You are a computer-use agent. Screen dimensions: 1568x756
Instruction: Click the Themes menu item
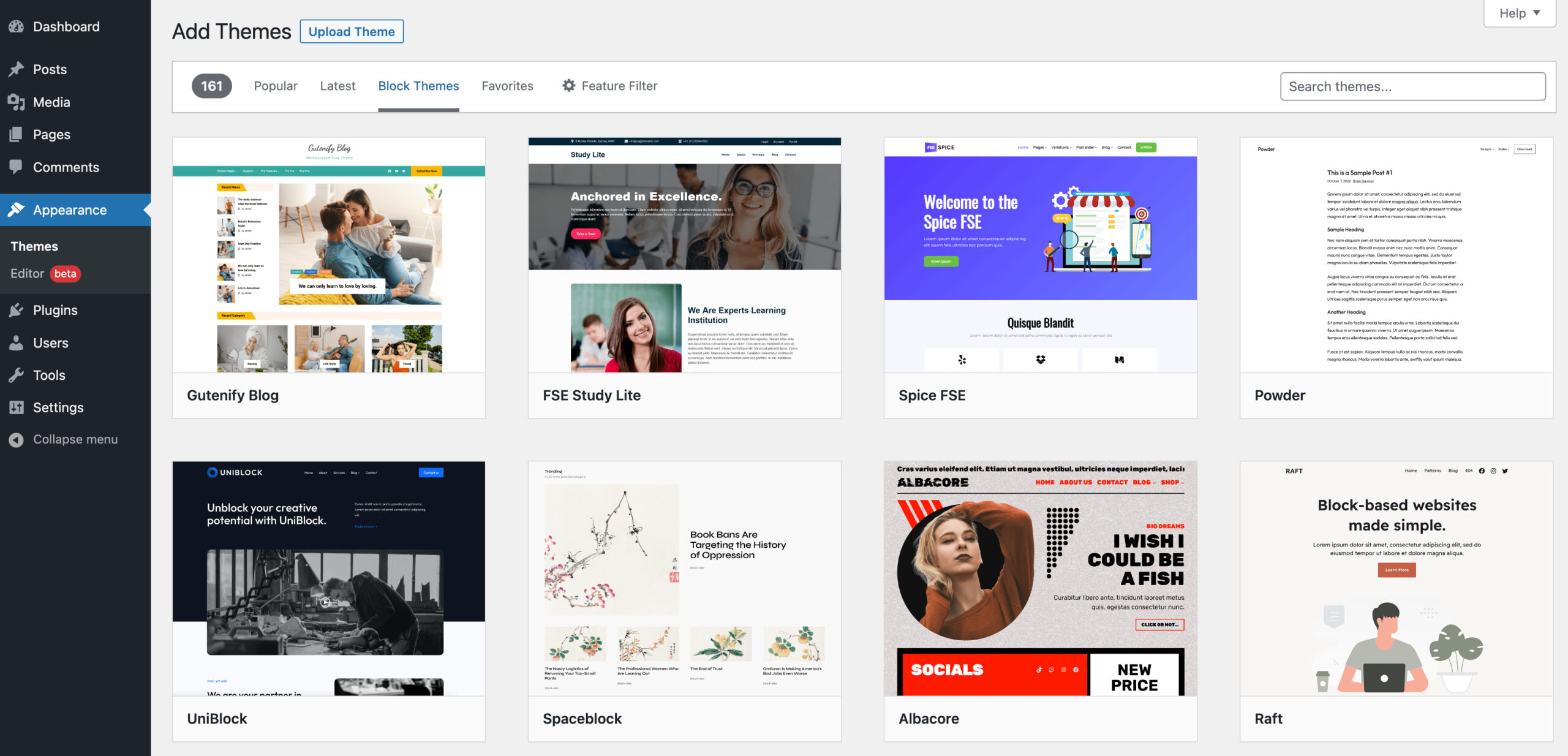[x=34, y=244]
